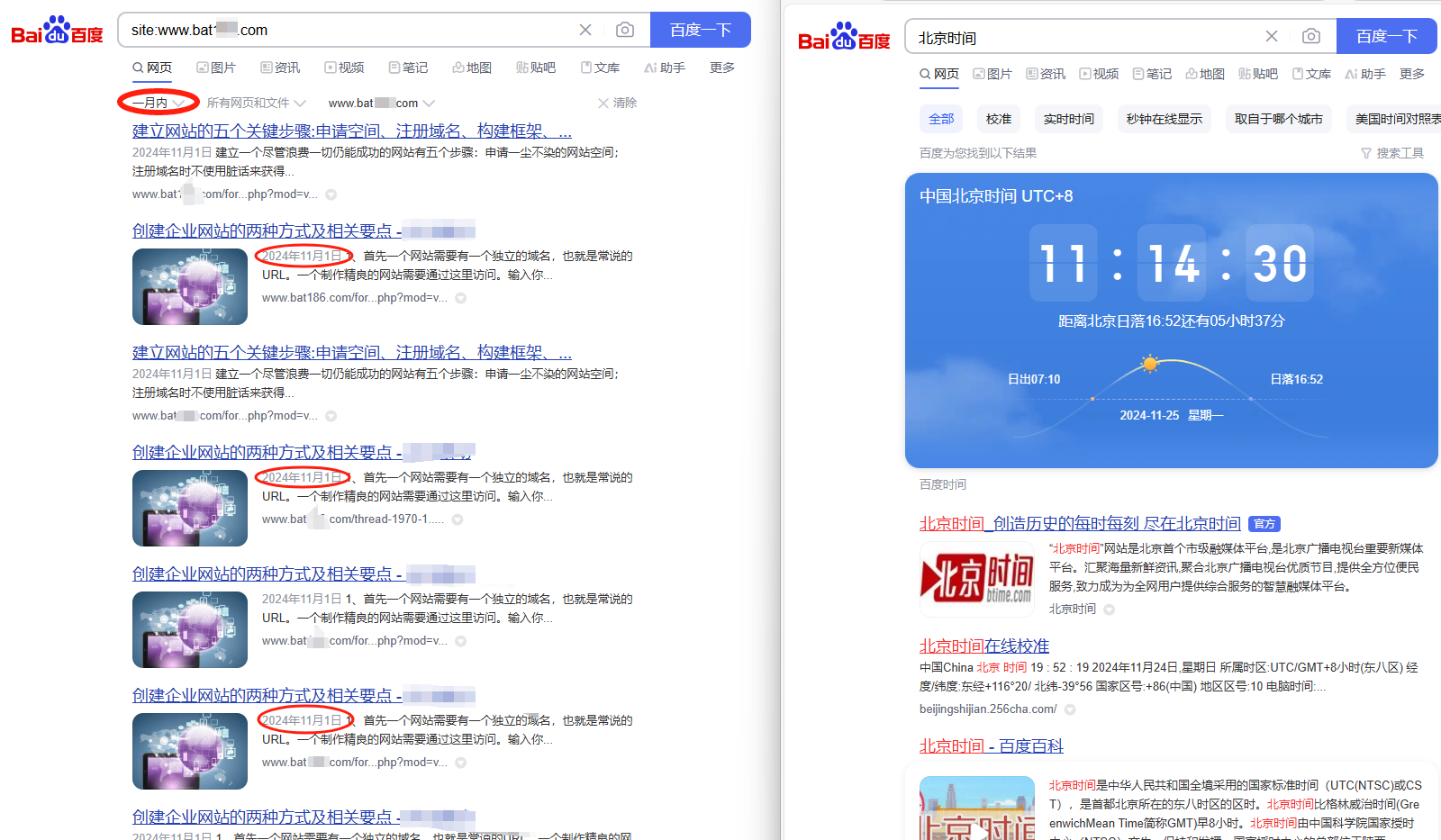Open 北京时间 - 百度百科 result
The width and height of the screenshot is (1441, 840).
(992, 746)
